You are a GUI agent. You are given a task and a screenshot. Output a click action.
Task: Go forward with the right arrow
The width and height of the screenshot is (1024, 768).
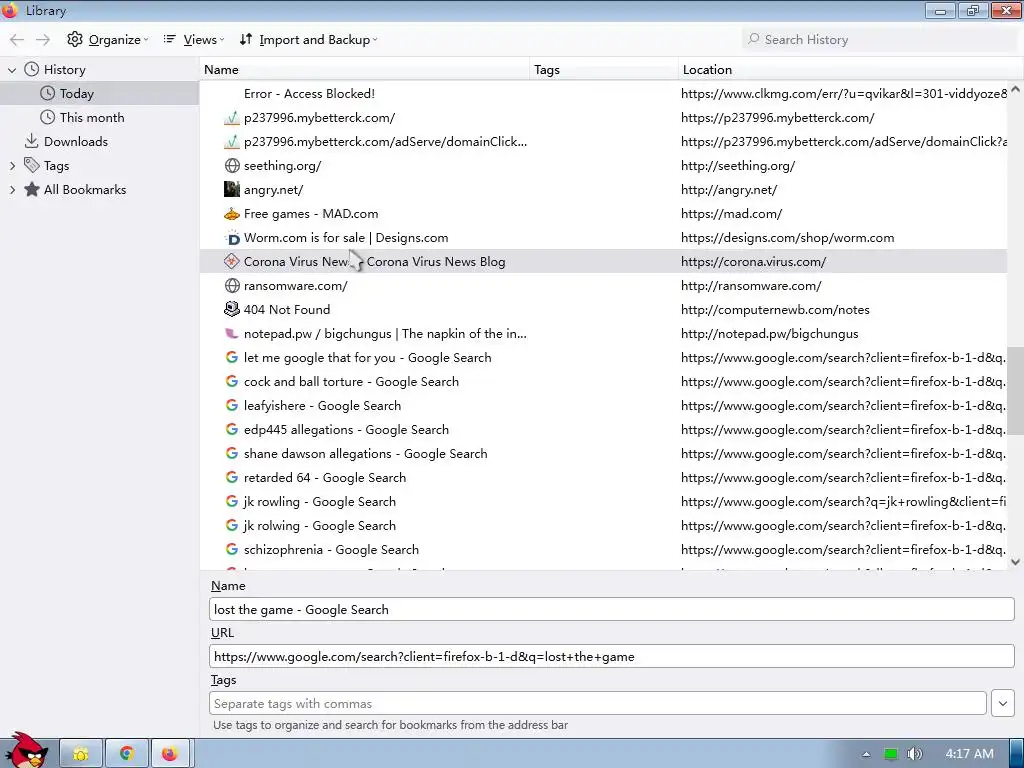pos(43,40)
